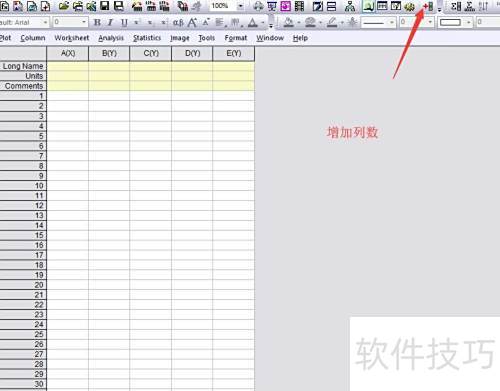Increase font size with the large A icon
500x391 pixels.
tap(192, 22)
